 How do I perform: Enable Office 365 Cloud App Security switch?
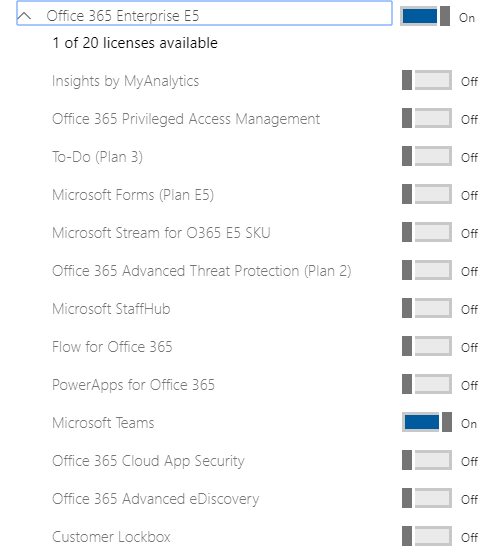[427, 460]
